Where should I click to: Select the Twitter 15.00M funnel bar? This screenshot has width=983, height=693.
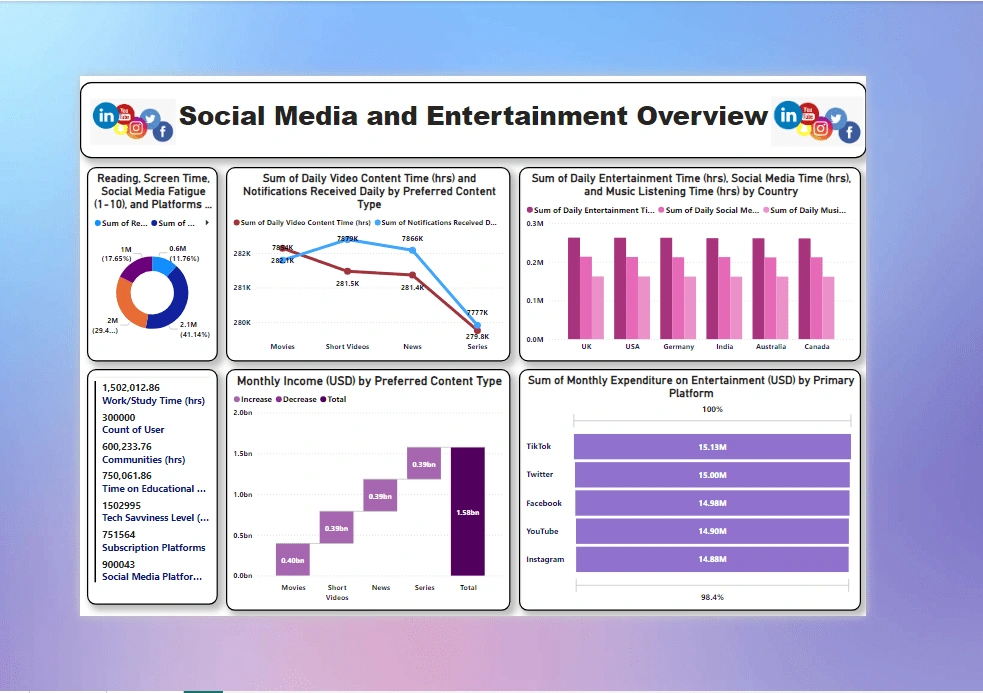[x=712, y=475]
